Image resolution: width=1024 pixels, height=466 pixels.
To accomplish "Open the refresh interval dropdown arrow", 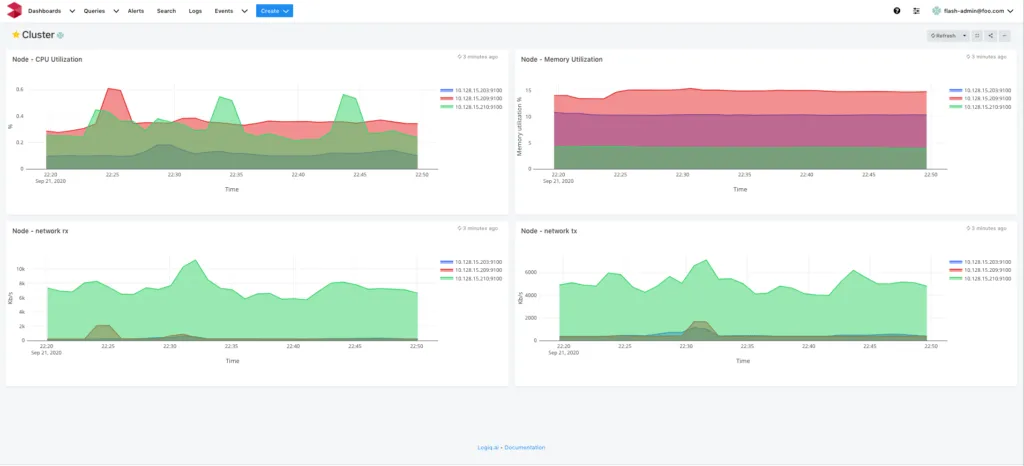I will (964, 36).
